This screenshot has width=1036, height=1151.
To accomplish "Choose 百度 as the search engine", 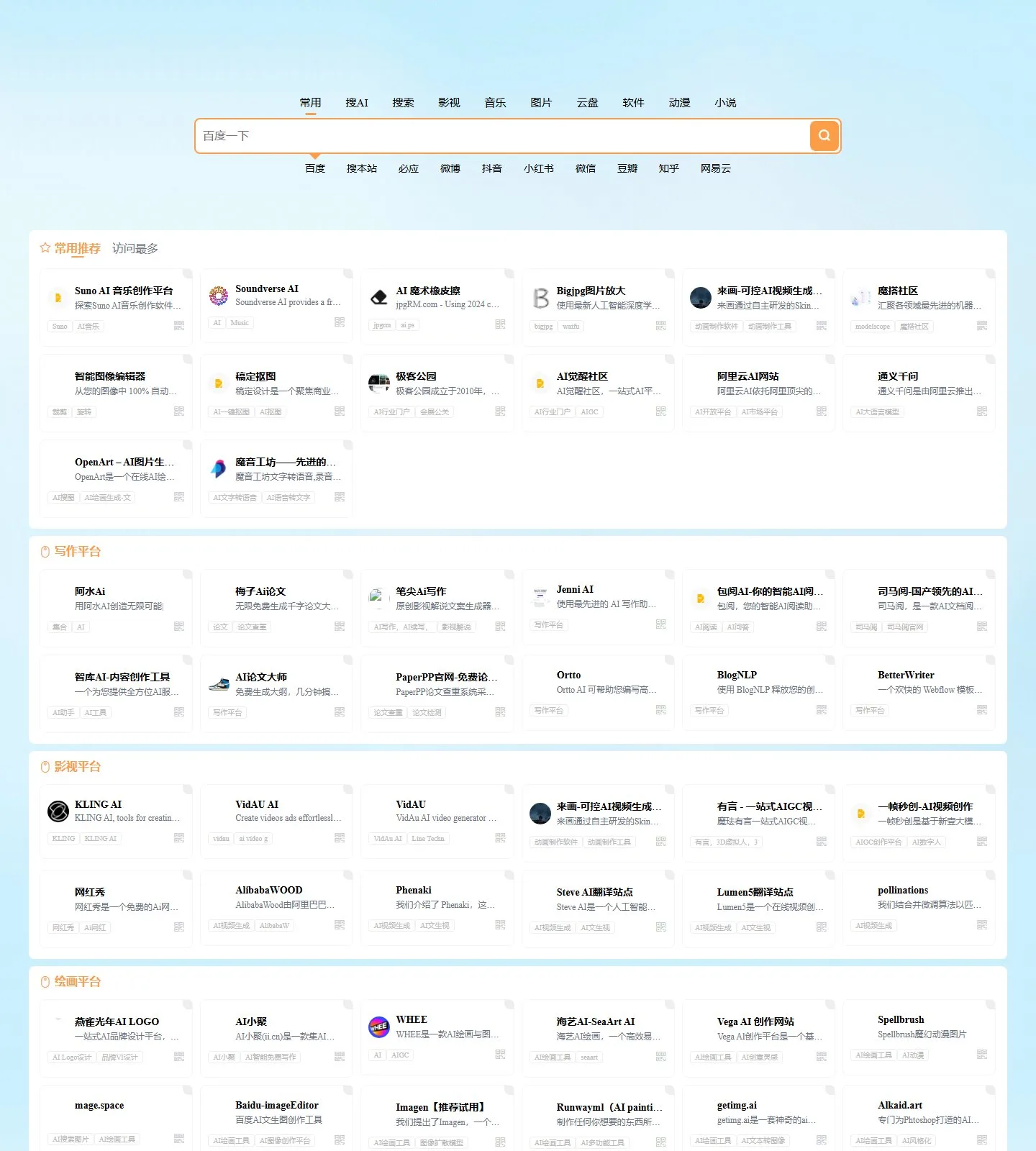I will (315, 168).
